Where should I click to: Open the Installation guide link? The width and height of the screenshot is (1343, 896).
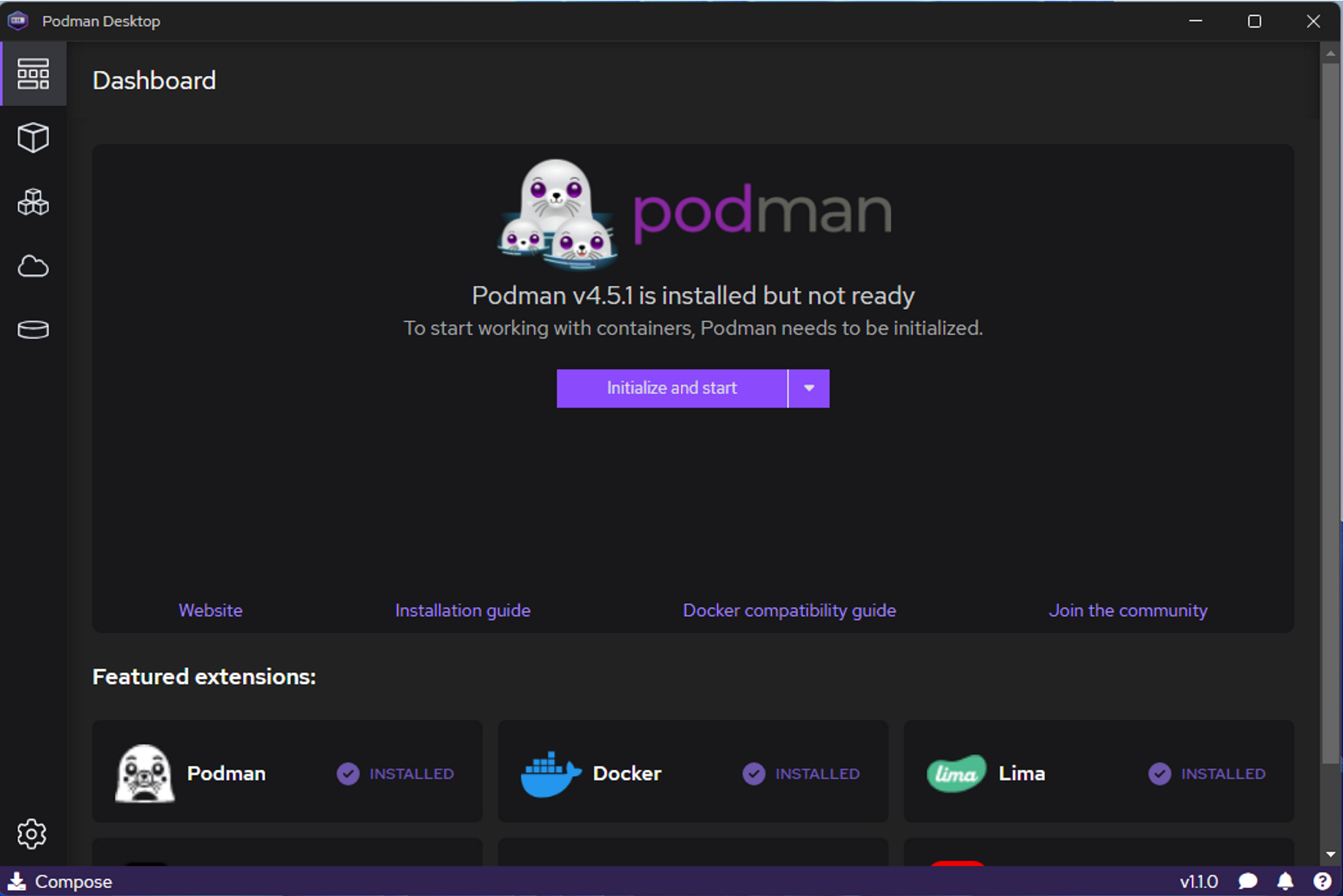click(462, 610)
